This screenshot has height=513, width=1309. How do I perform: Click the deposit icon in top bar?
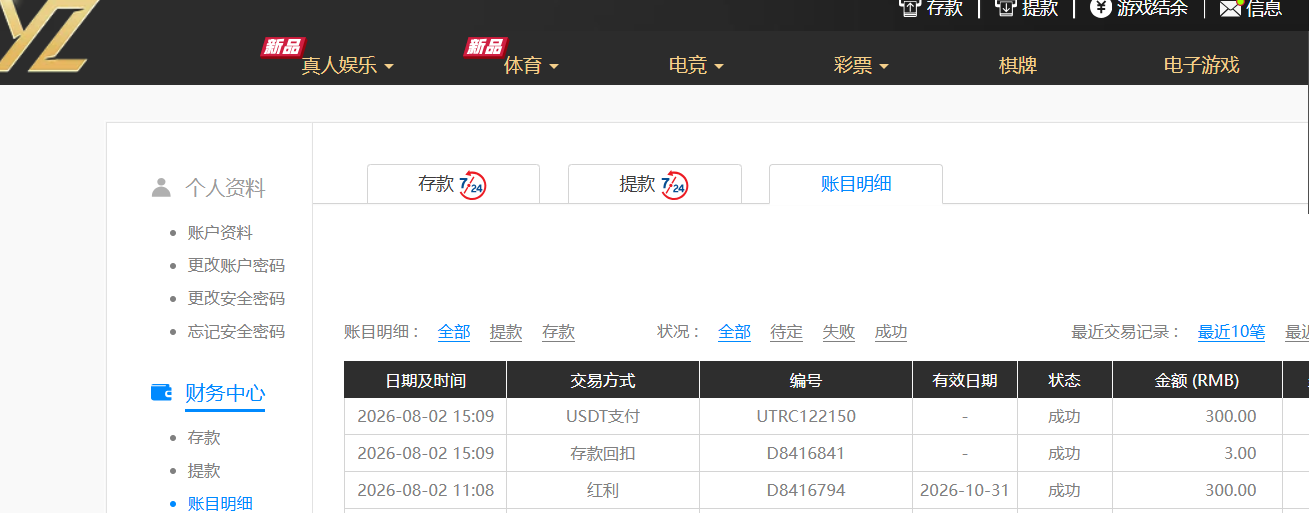909,8
